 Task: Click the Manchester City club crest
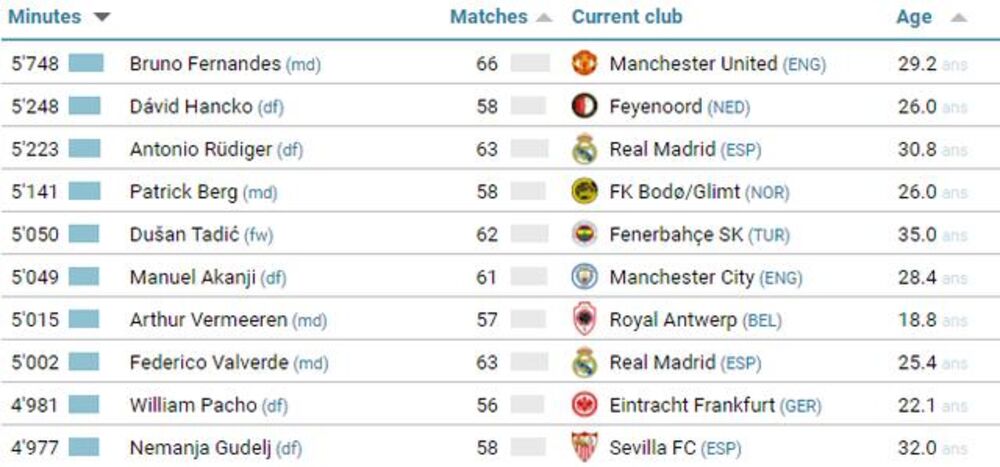584,277
